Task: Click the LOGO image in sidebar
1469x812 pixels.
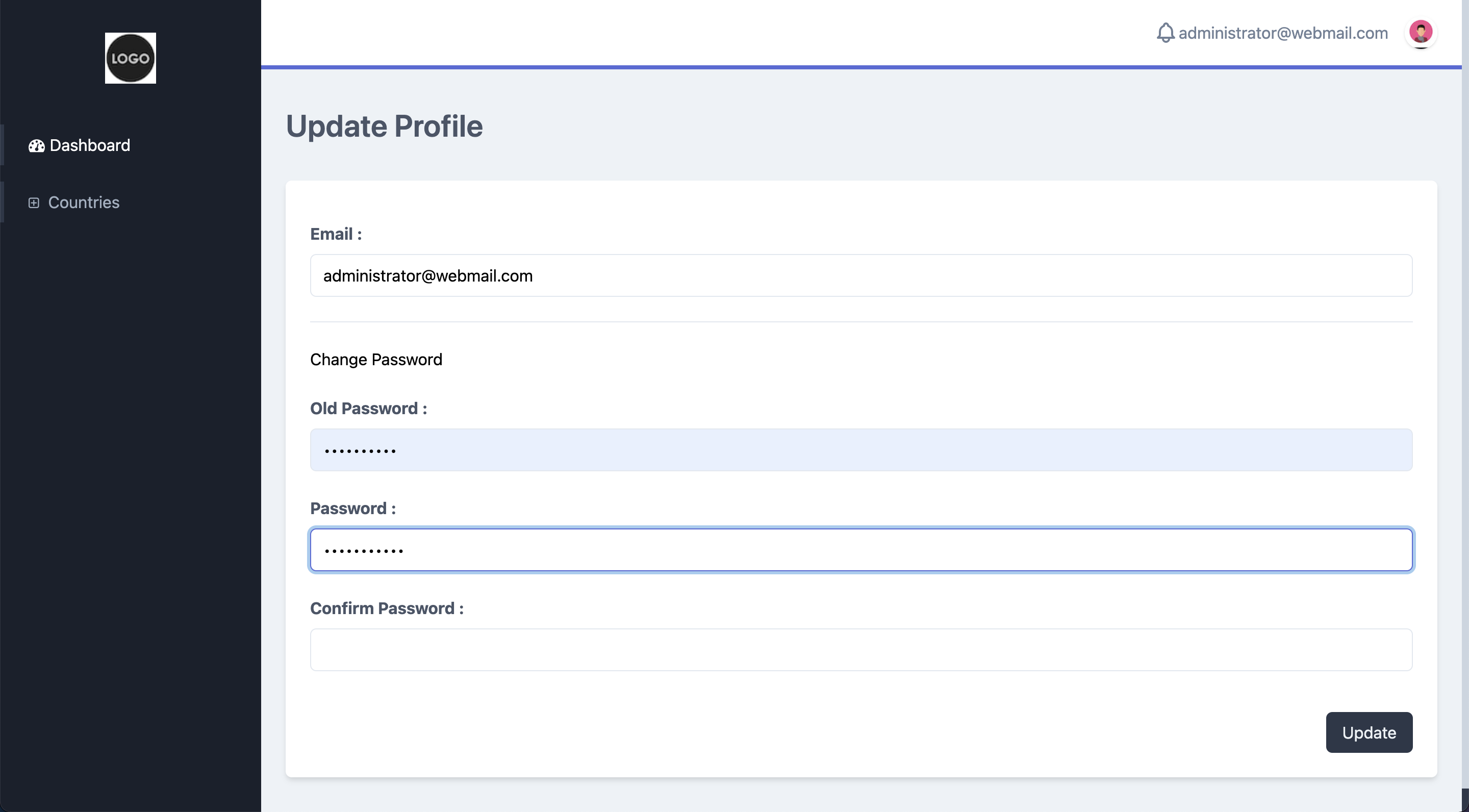Action: pyautogui.click(x=130, y=58)
